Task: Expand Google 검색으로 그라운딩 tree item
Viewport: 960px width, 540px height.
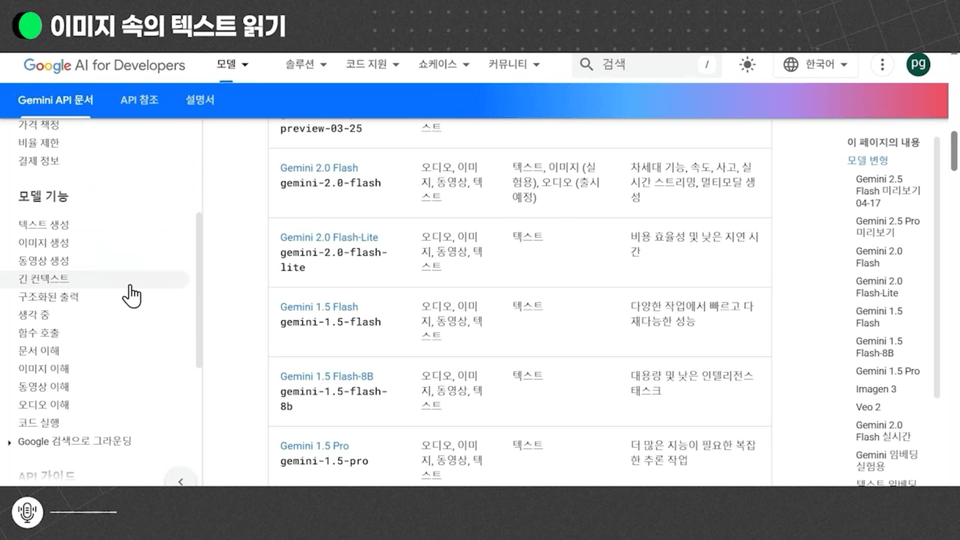Action: coord(9,442)
